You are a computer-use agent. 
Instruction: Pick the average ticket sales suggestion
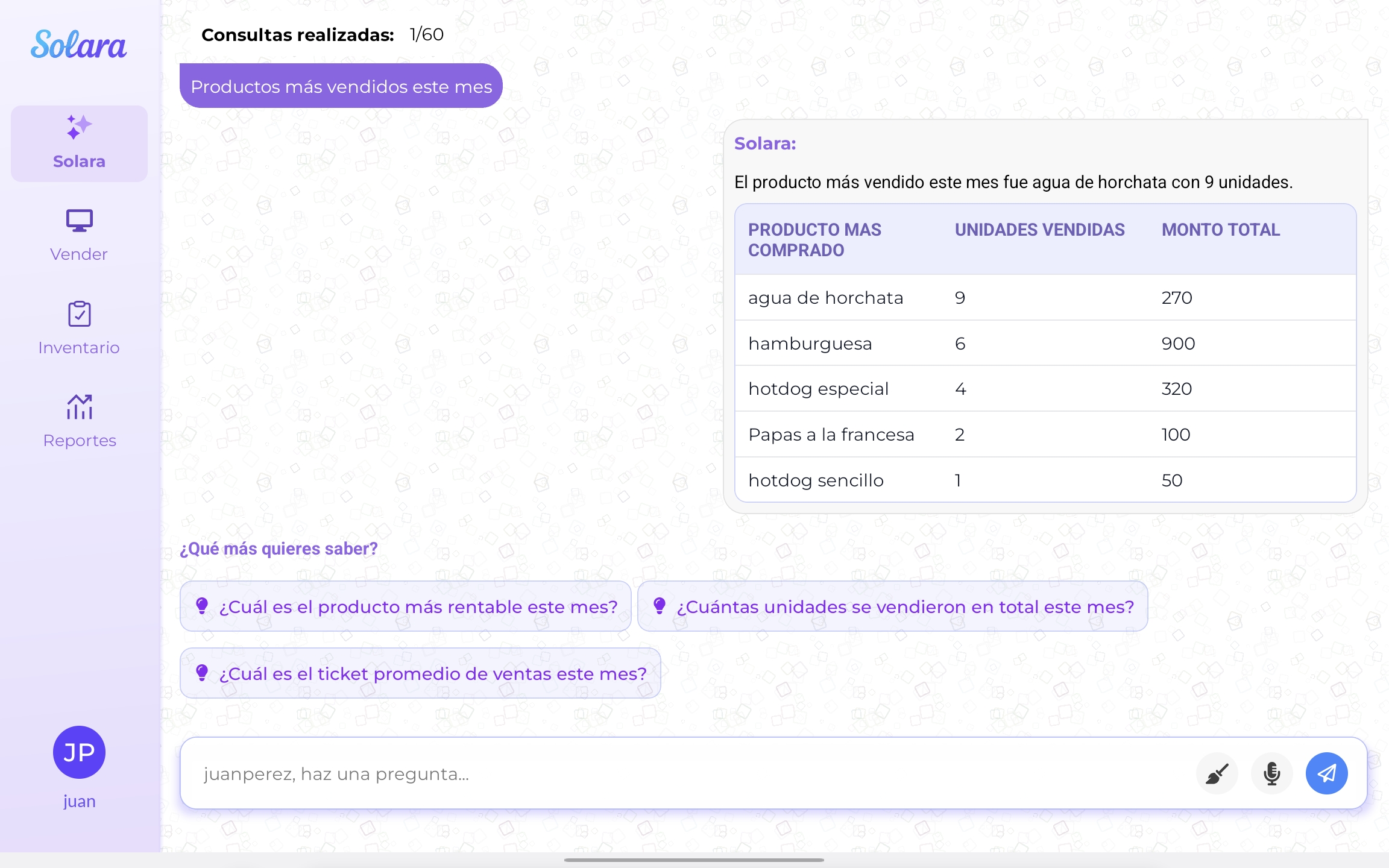(x=420, y=673)
